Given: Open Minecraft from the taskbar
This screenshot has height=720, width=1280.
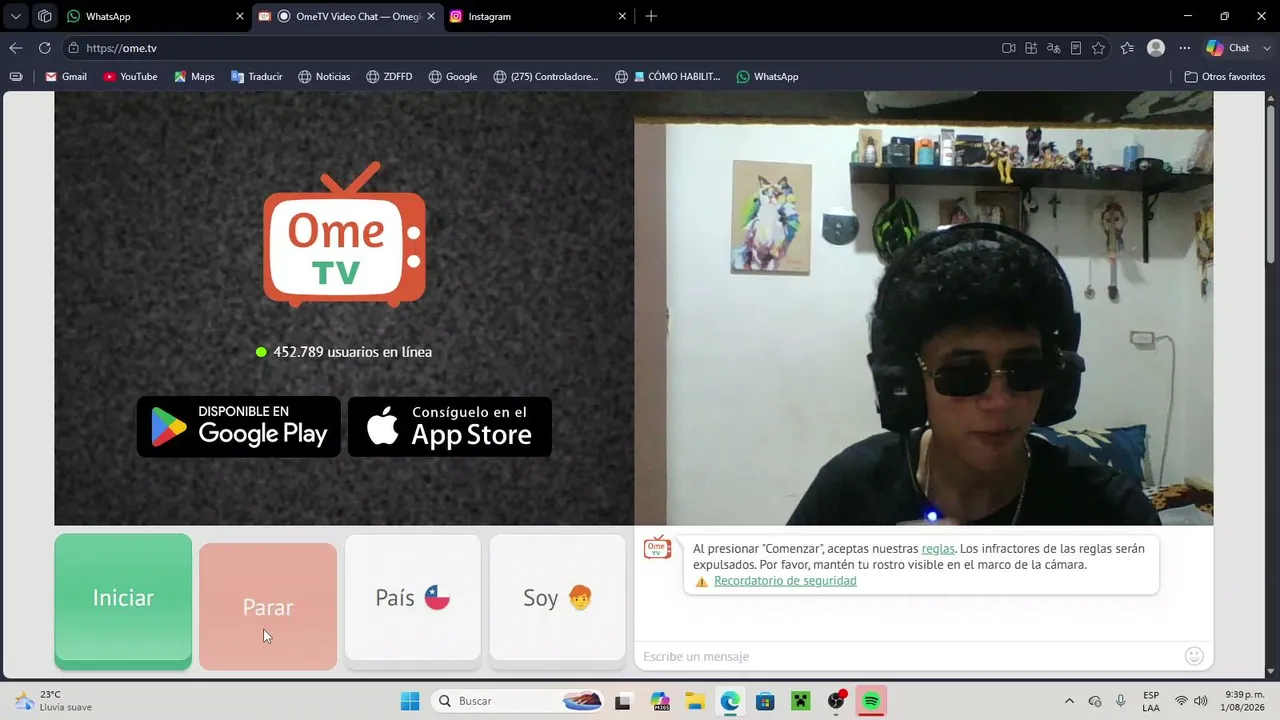Looking at the screenshot, I should click(800, 701).
